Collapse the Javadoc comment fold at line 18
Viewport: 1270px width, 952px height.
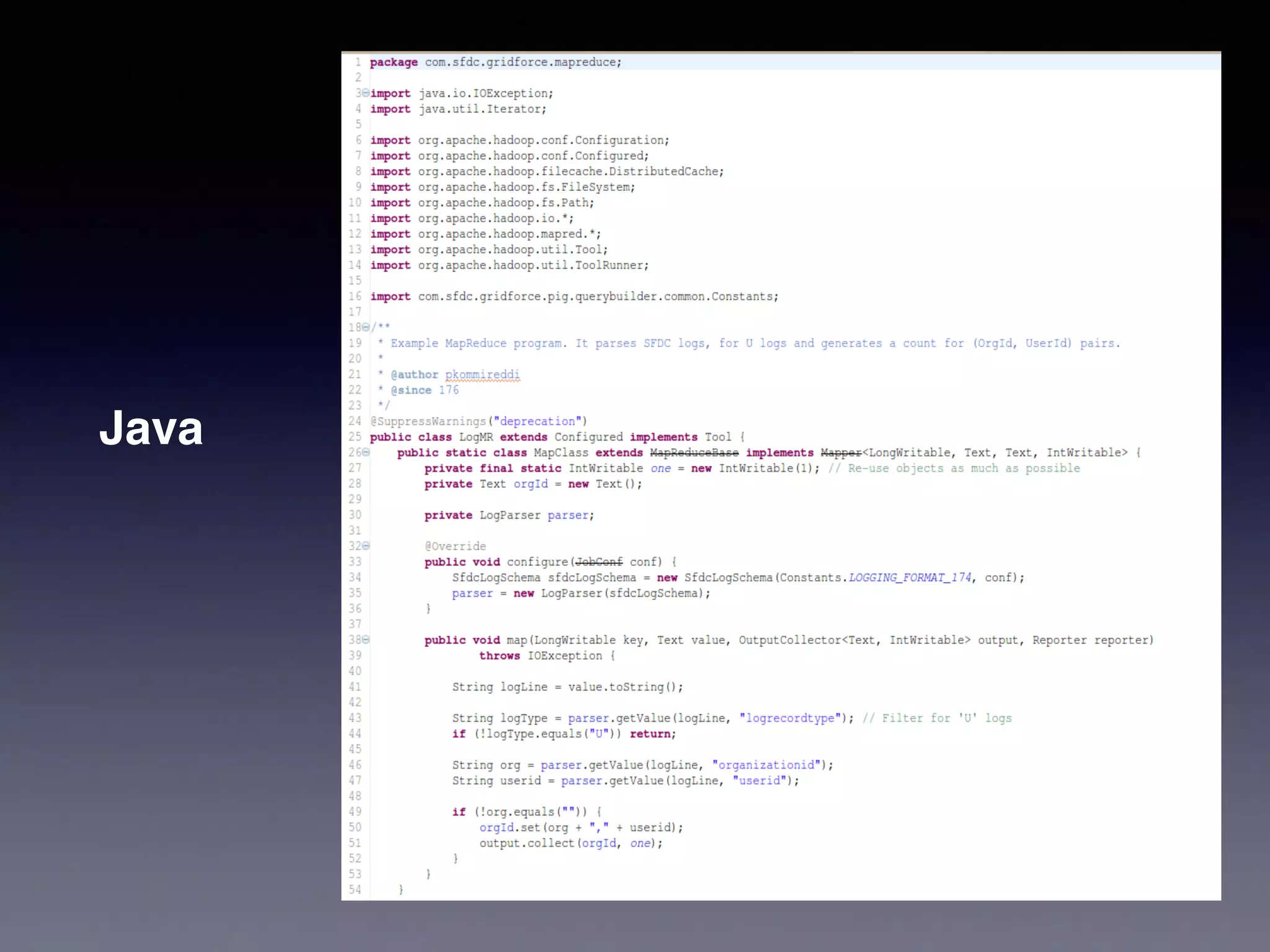pos(365,327)
